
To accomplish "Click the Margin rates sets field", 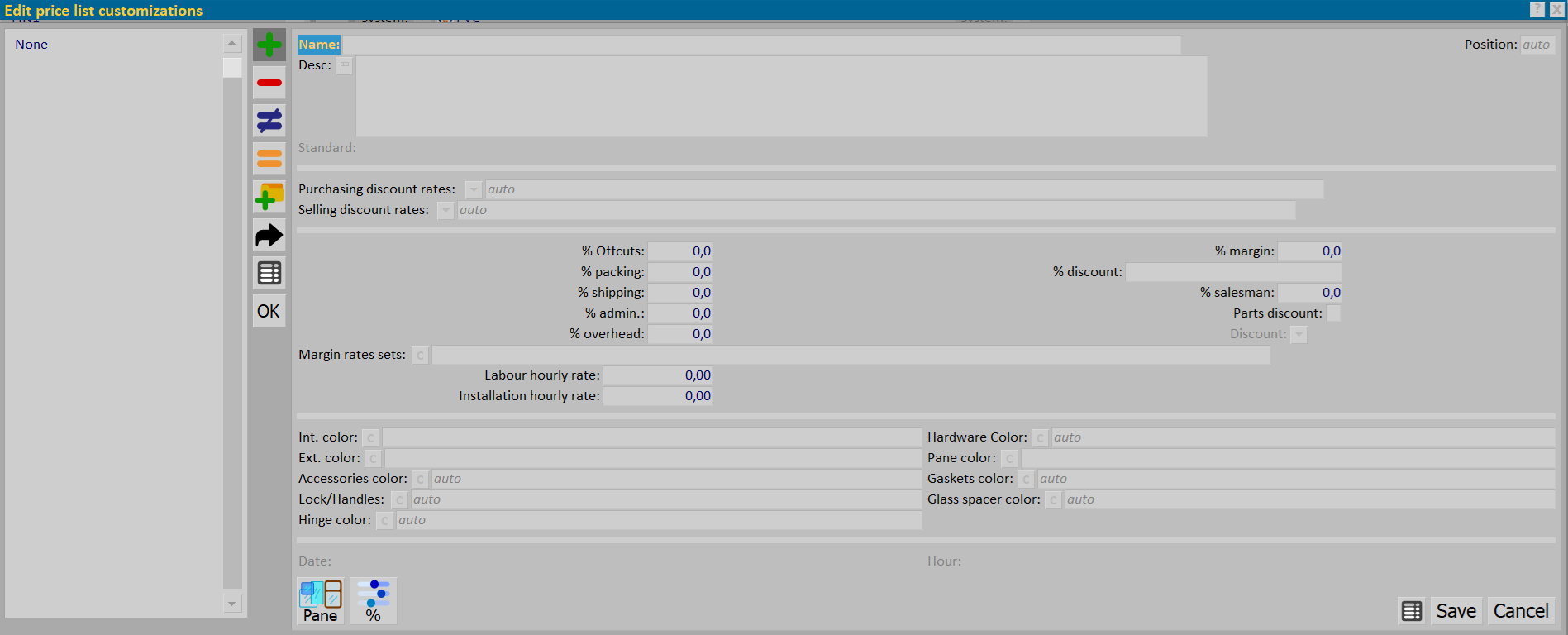I will (851, 355).
